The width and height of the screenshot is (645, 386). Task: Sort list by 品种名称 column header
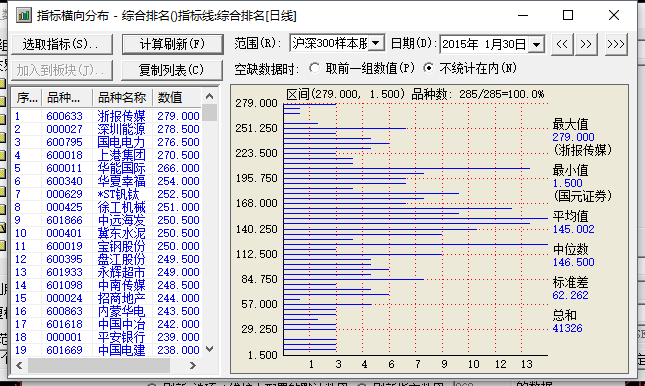[122, 98]
